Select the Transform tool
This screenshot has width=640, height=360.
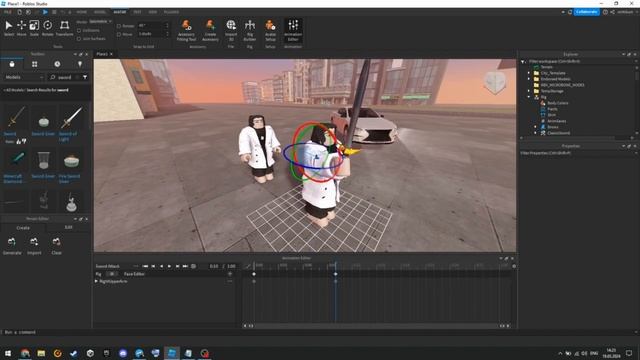(x=64, y=29)
